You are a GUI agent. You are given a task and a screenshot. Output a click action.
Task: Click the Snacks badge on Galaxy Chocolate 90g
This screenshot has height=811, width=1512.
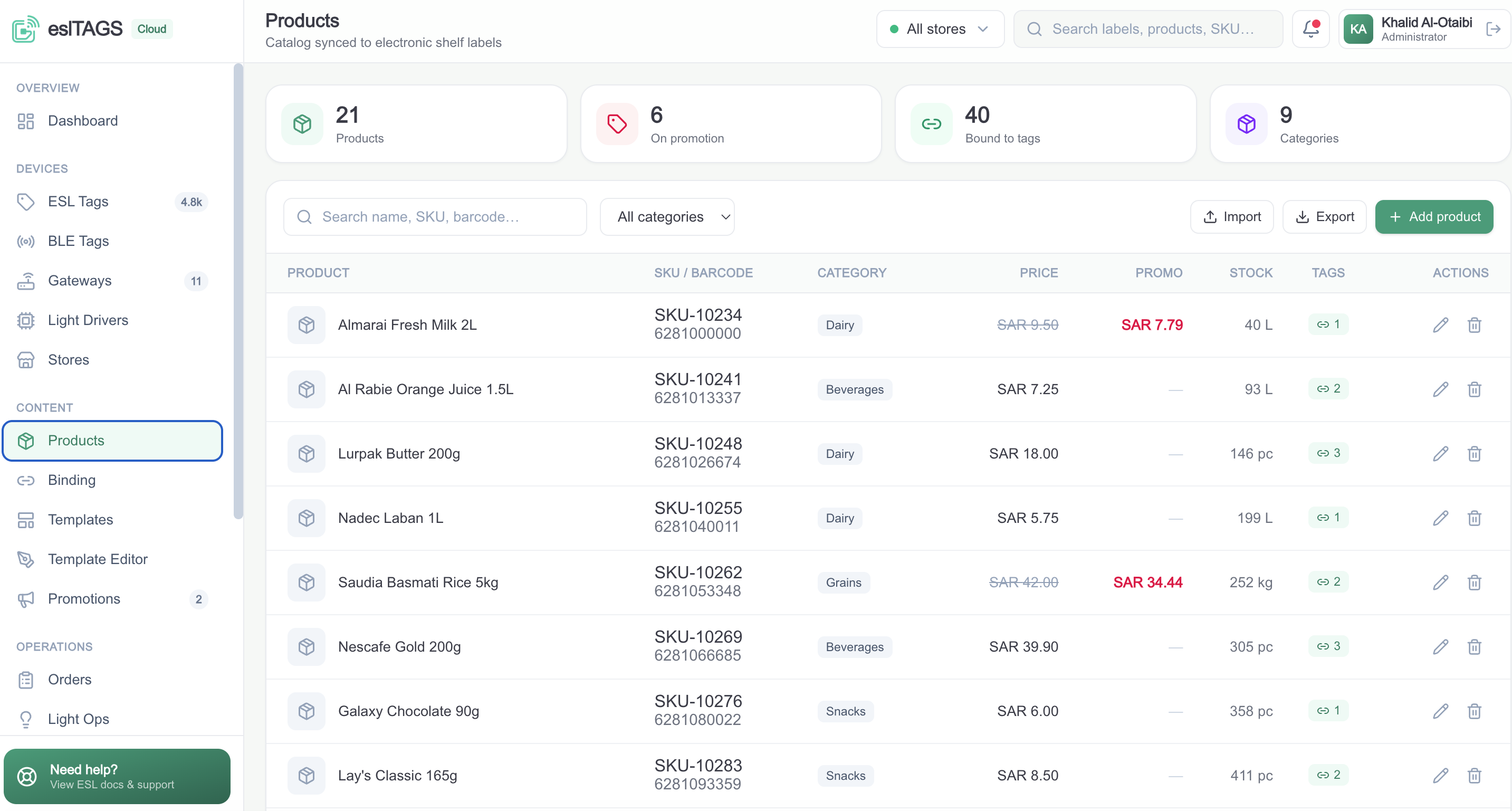[845, 711]
